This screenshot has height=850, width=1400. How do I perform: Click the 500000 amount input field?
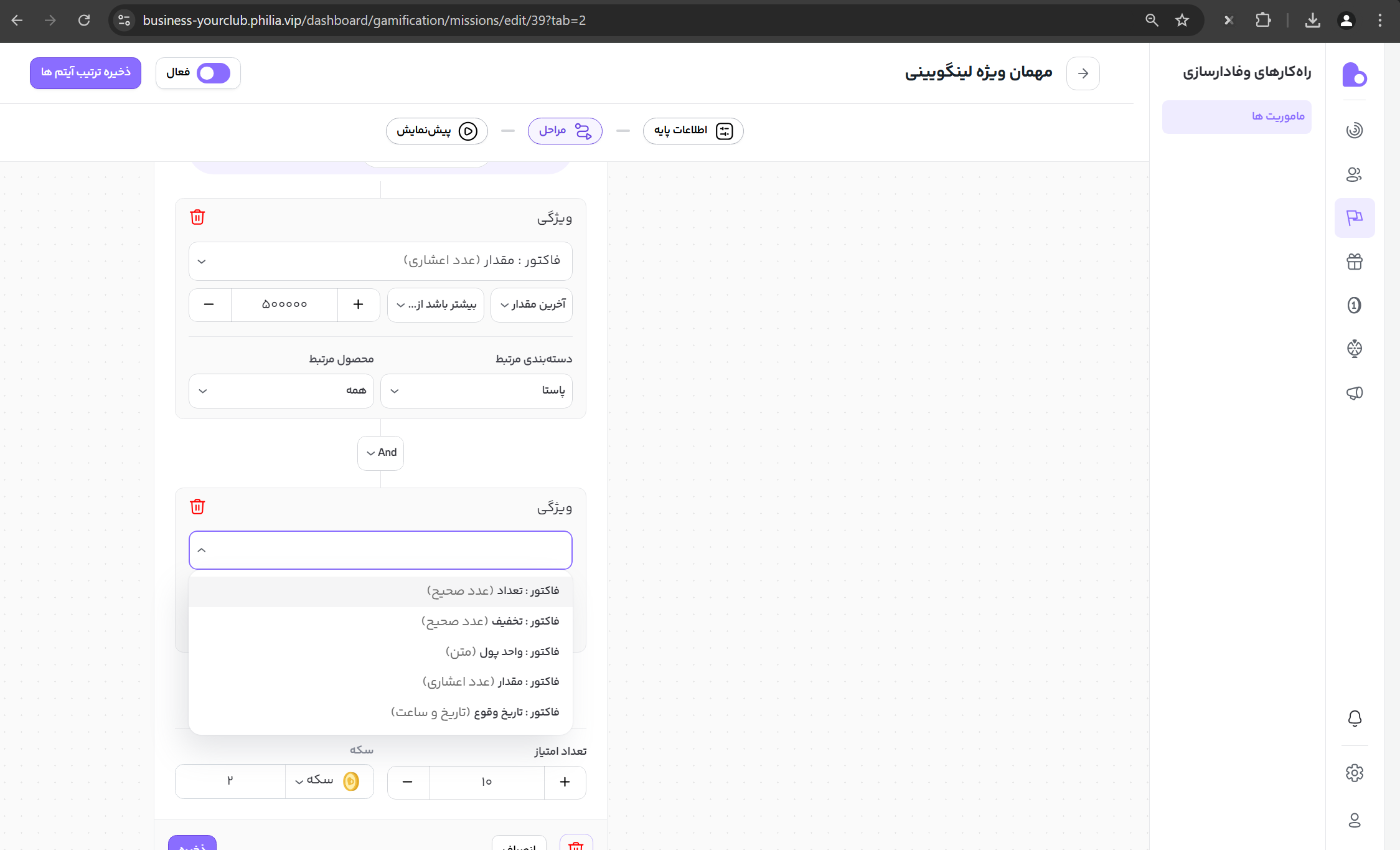[x=284, y=305]
